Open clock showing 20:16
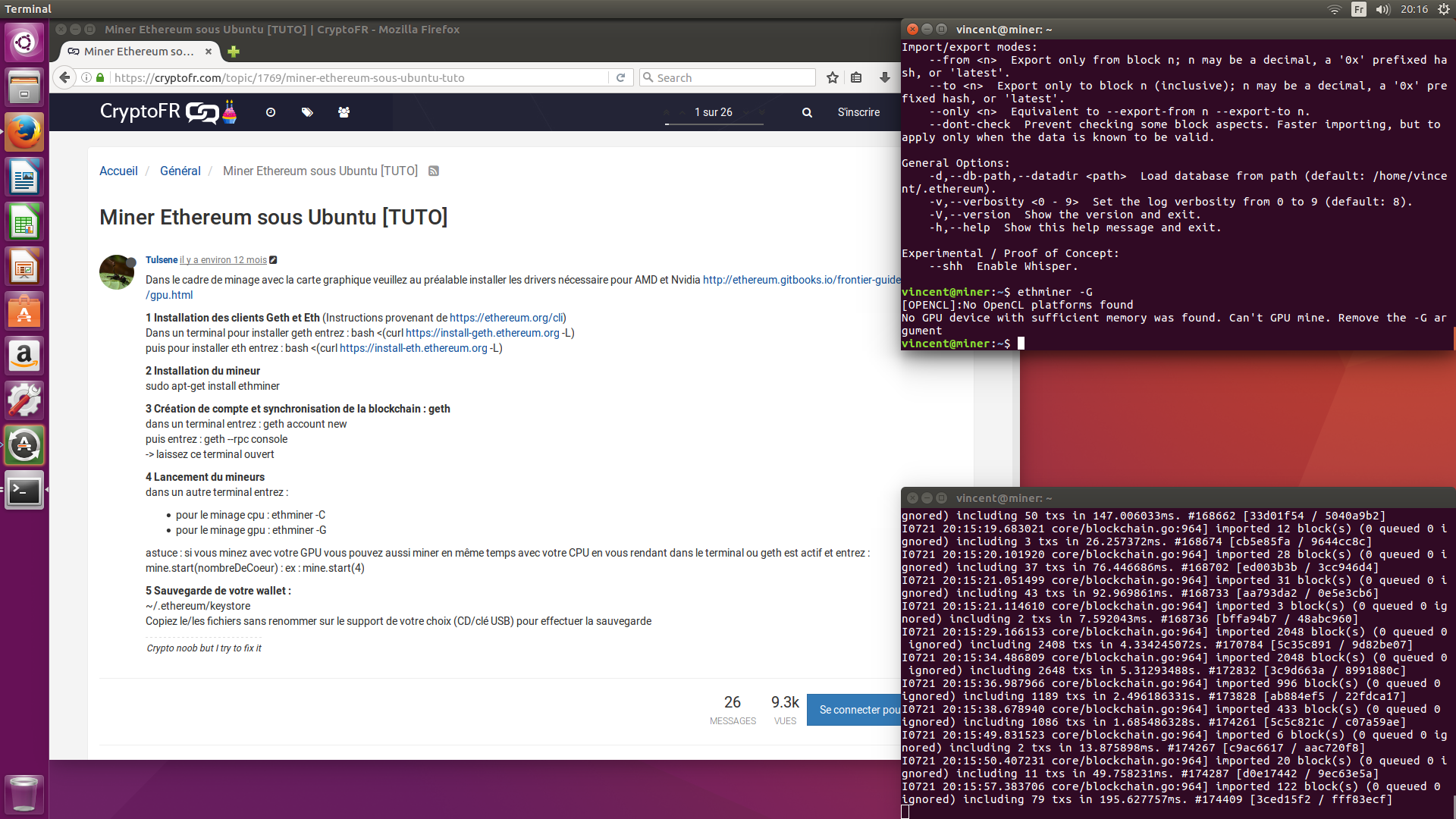The height and width of the screenshot is (819, 1456). point(1414,9)
